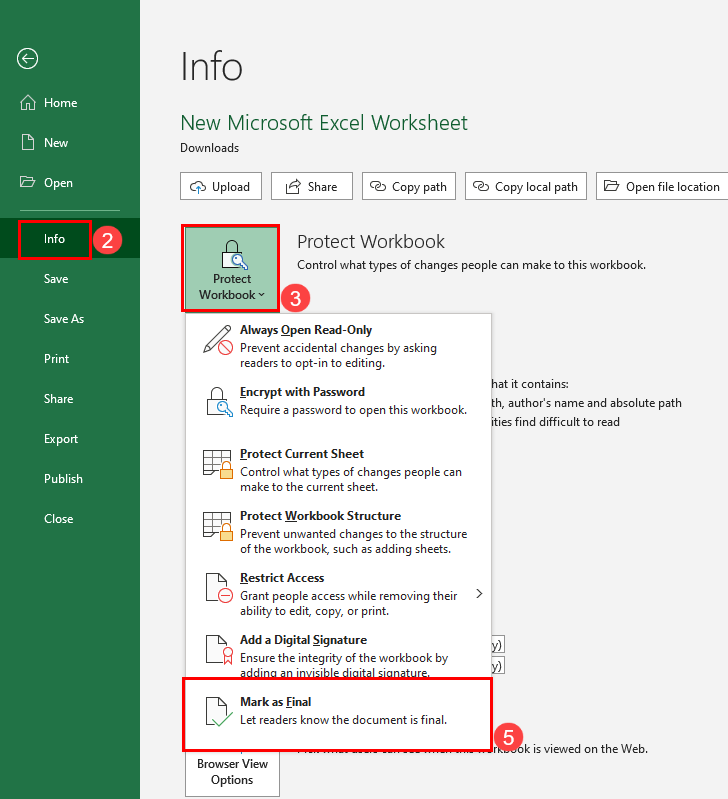The width and height of the screenshot is (728, 799).
Task: Expand the Restrict Access submenu arrow
Action: tap(479, 594)
